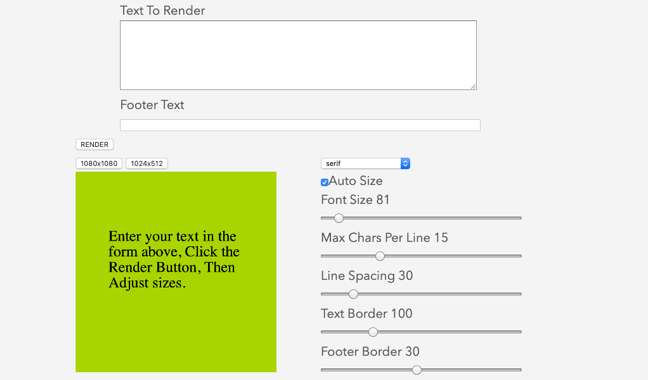Click the 'Auto Size' label text
Image resolution: width=648 pixels, height=380 pixels.
pos(355,181)
